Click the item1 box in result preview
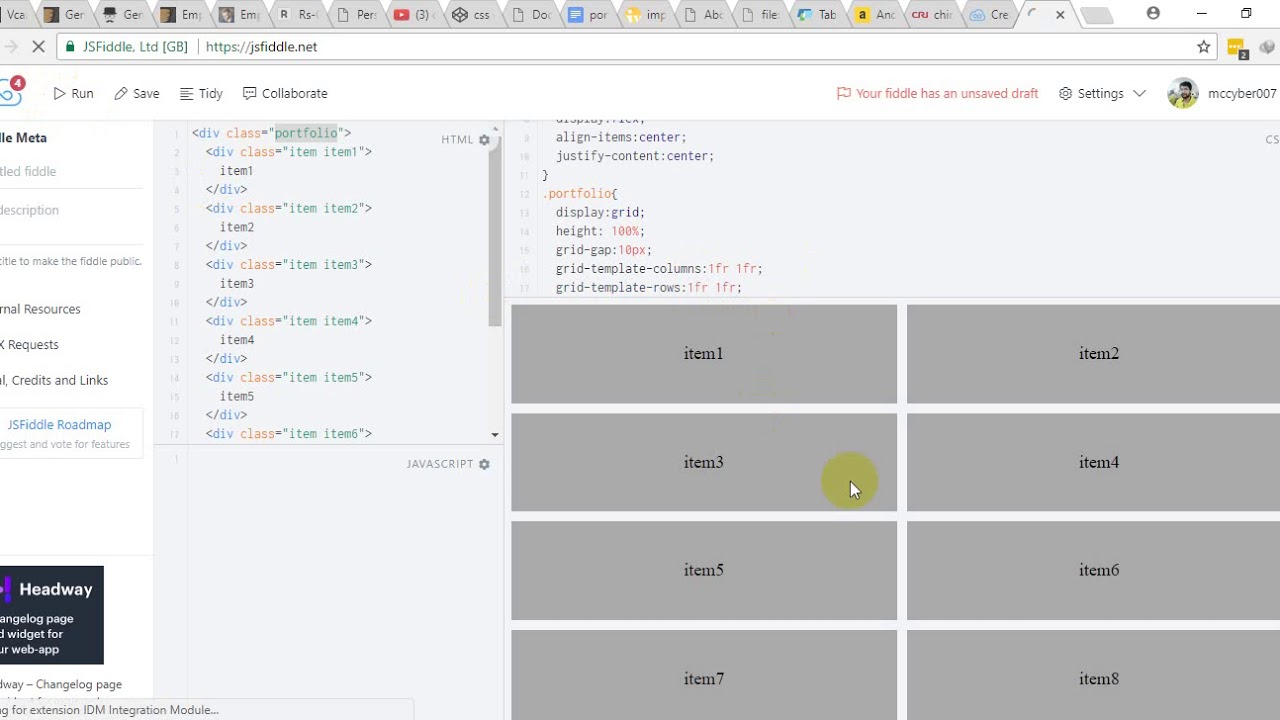The height and width of the screenshot is (720, 1280). [x=704, y=354]
